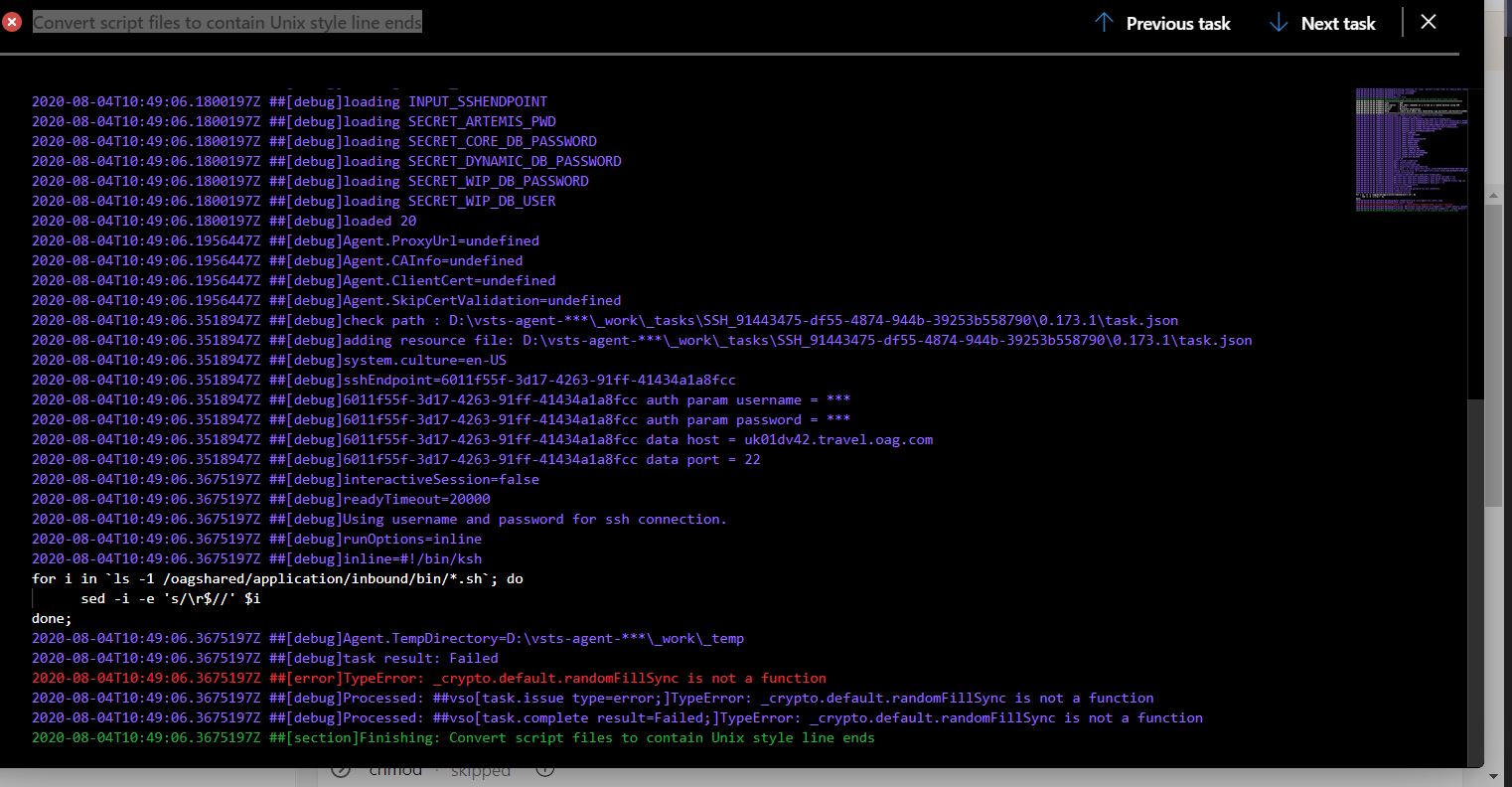Click the down arrow icon for Next task
1512x787 pixels.
[1279, 22]
